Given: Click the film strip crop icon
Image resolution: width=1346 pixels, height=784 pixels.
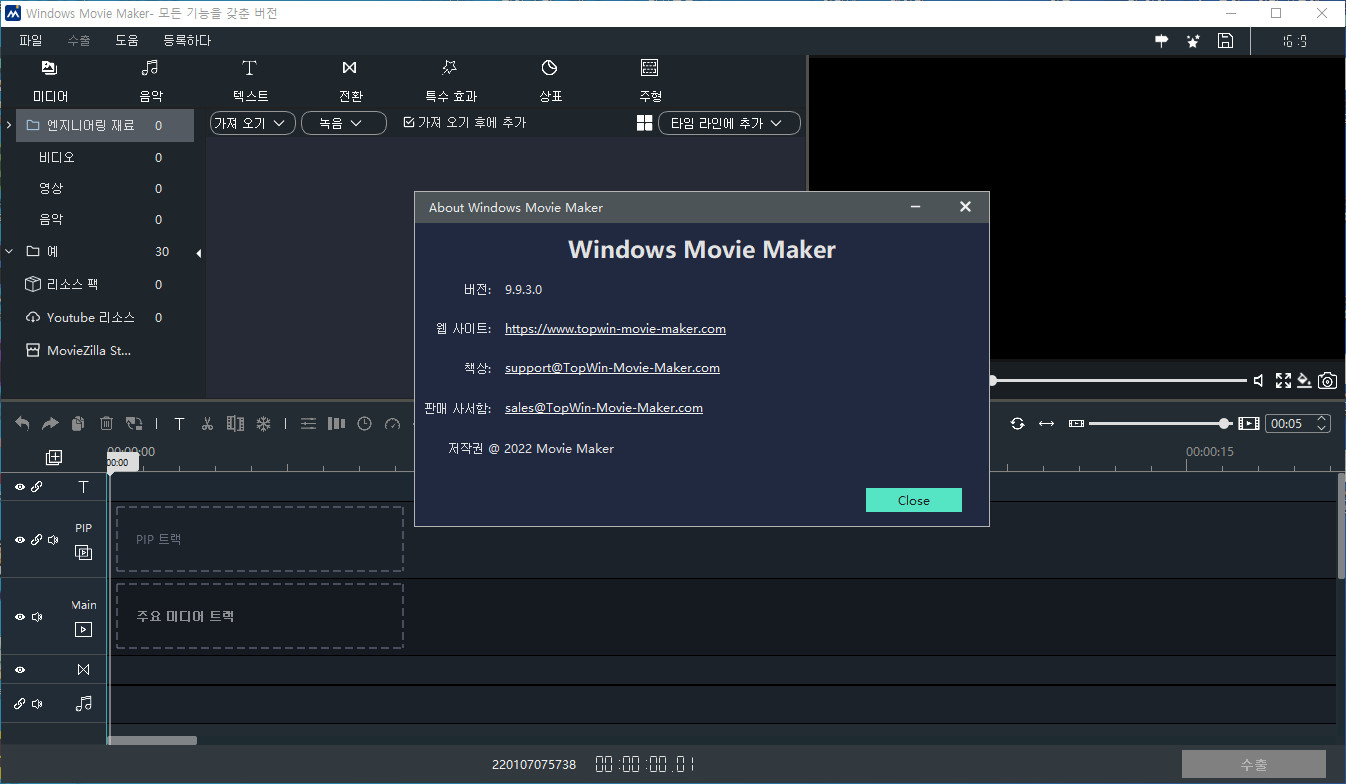Looking at the screenshot, I should pyautogui.click(x=235, y=424).
